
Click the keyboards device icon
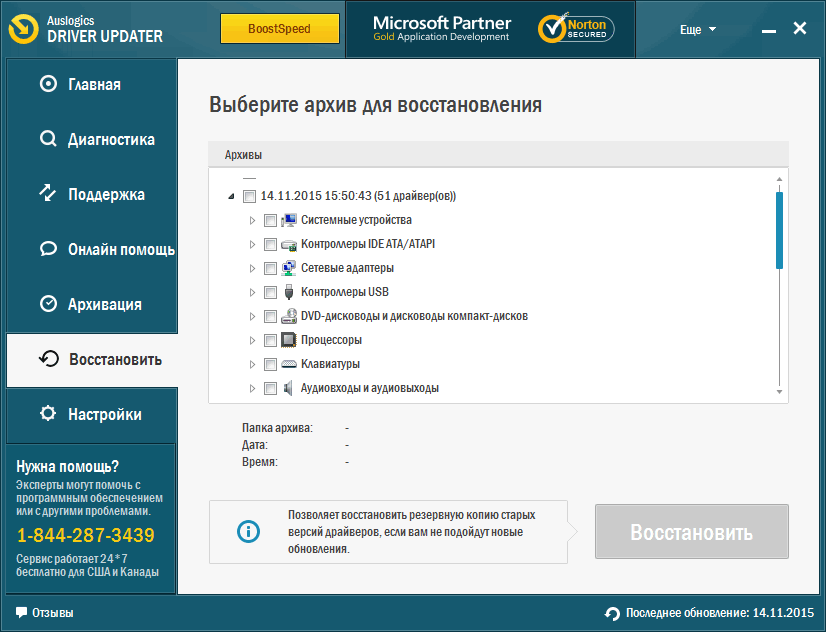tap(289, 364)
